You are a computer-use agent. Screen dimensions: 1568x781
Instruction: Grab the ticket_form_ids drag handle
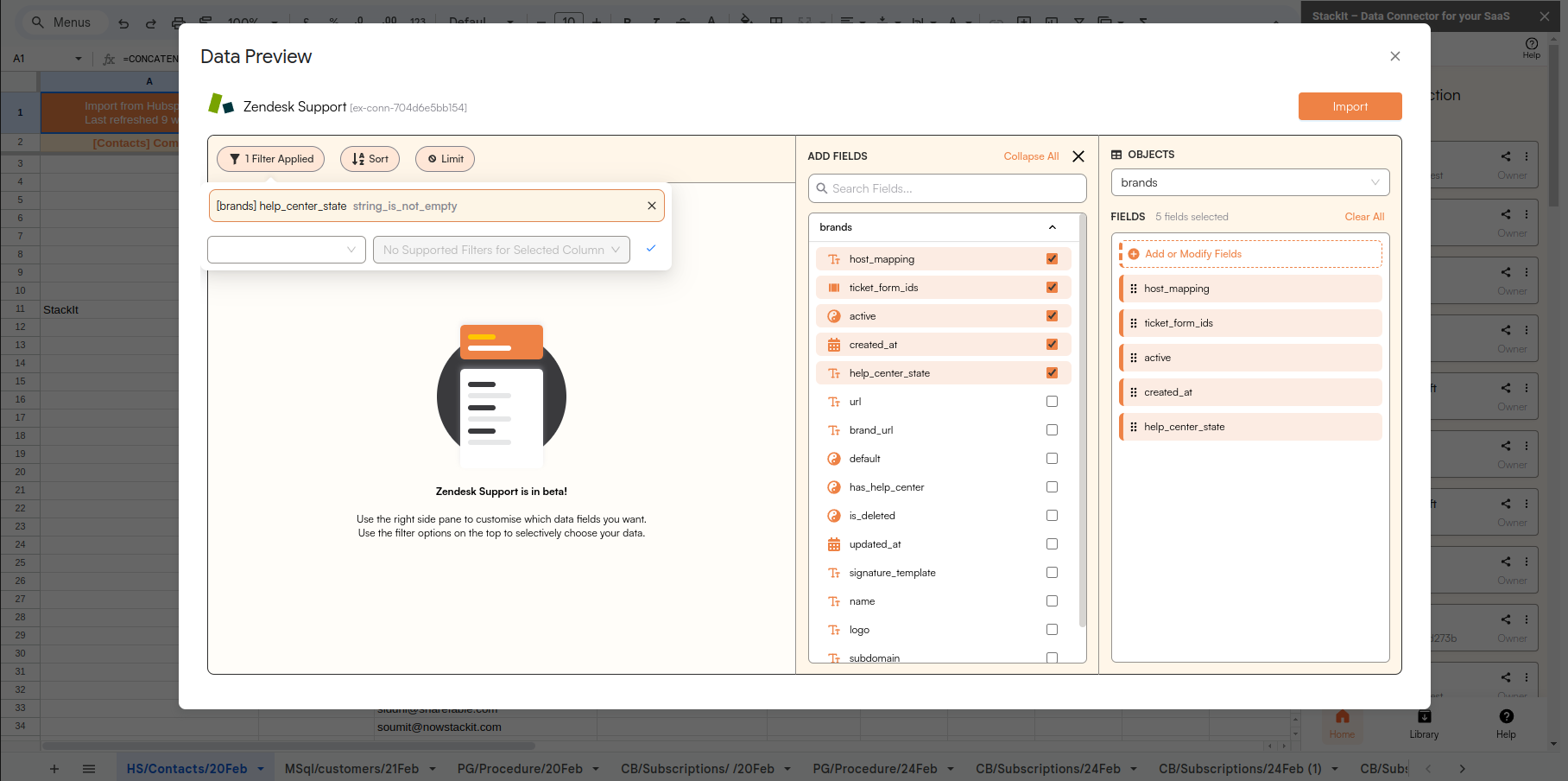pos(1134,323)
